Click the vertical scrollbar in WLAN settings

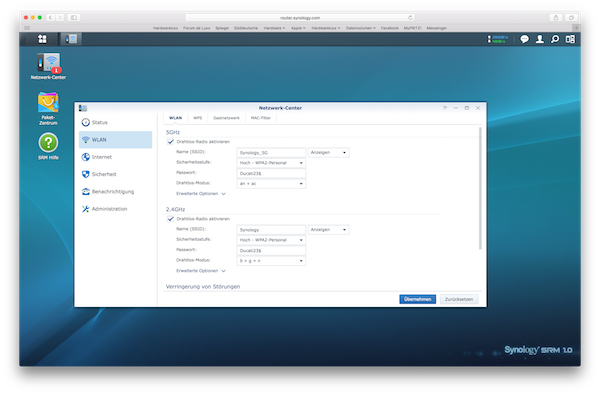[480, 188]
